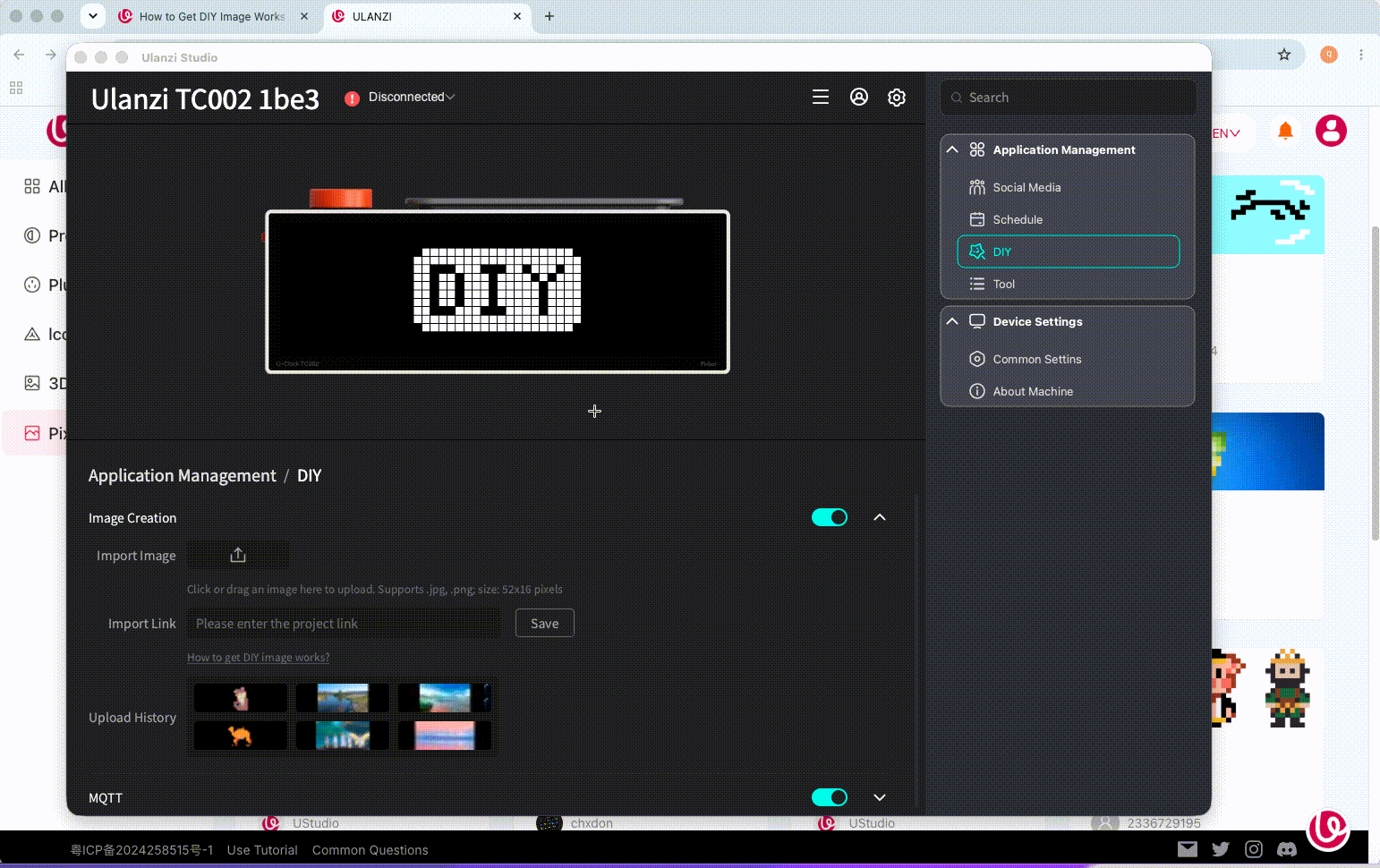Open the browser three-dot menu
Screen dimensions: 1380x868
[1361, 55]
